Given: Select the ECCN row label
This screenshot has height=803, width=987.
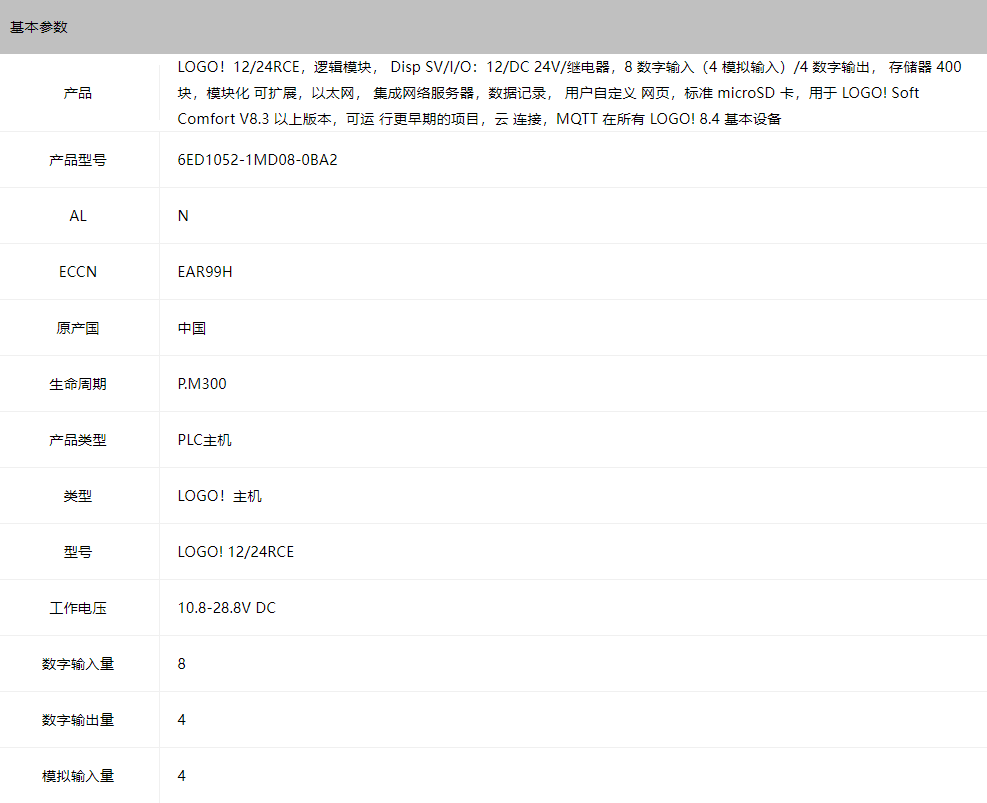Looking at the screenshot, I should pos(77,272).
